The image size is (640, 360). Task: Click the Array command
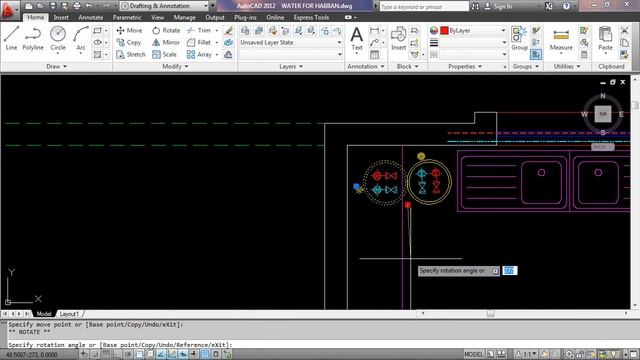[199, 54]
